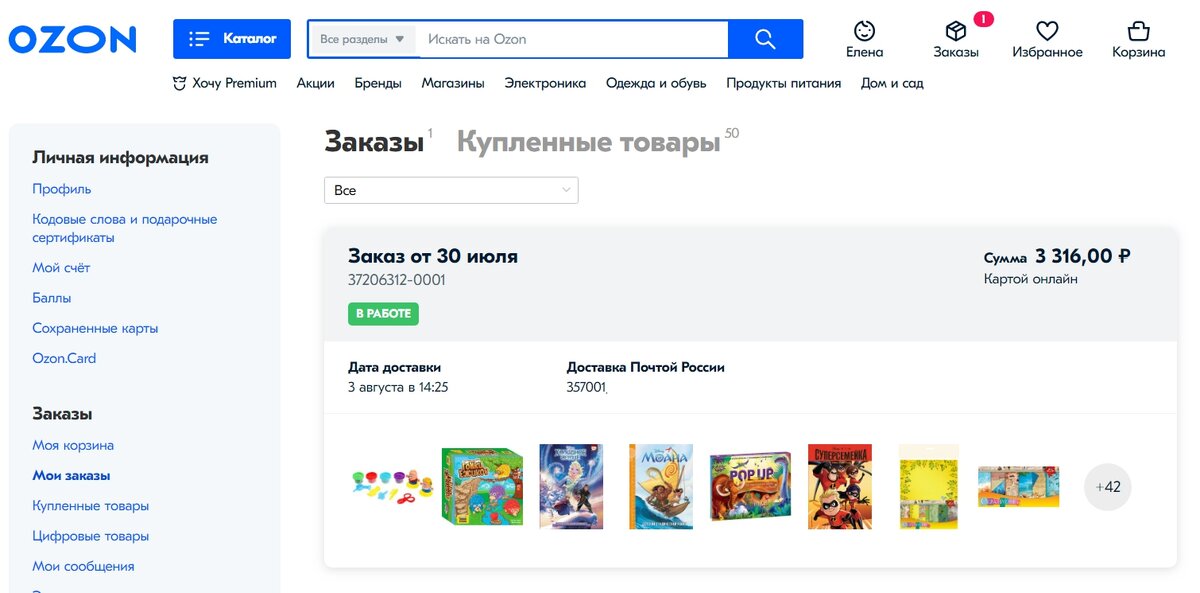Open the Каталог menu button
This screenshot has height=593, width=1200.
[232, 39]
